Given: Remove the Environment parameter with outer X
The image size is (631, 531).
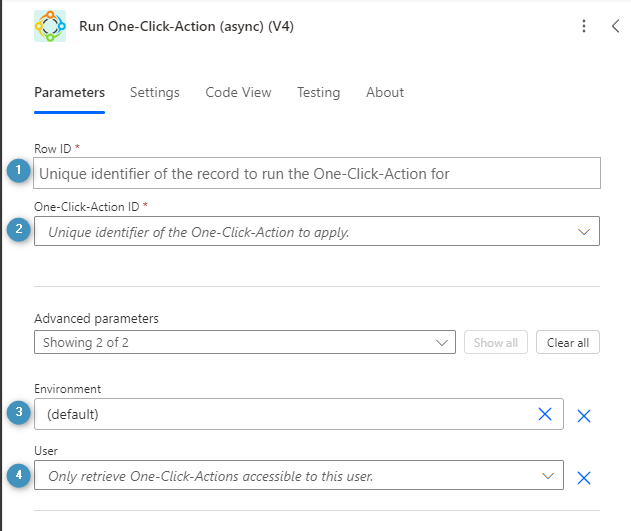Looking at the screenshot, I should point(584,416).
